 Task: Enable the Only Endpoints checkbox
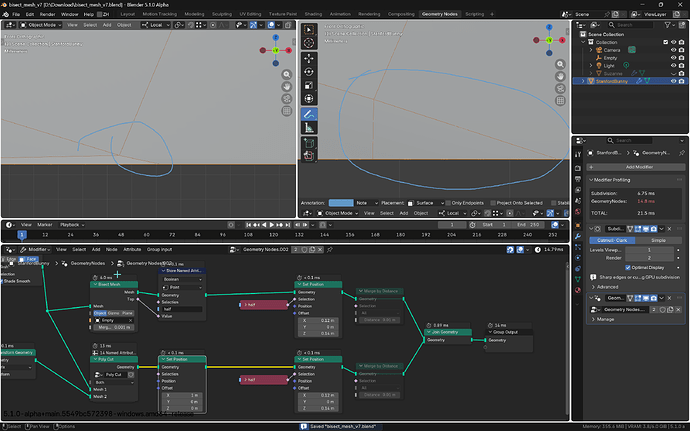tap(448, 203)
